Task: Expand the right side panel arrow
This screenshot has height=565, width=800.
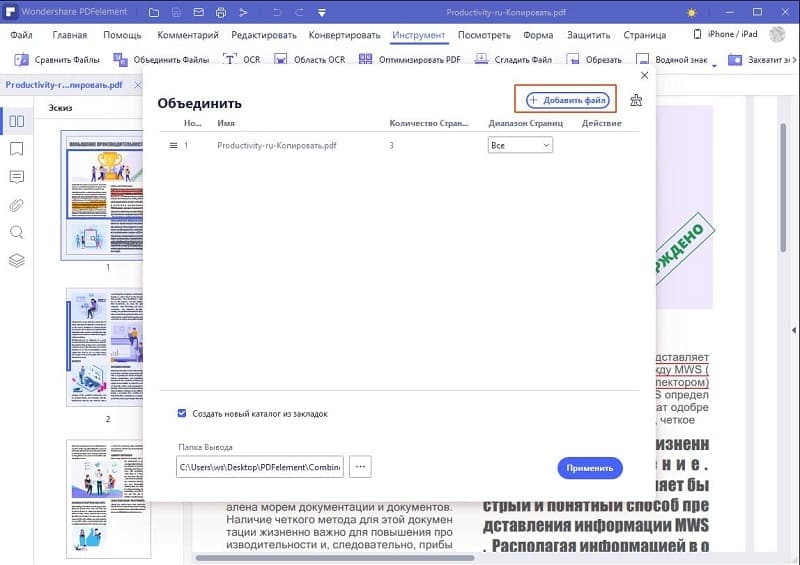Action: (794, 330)
